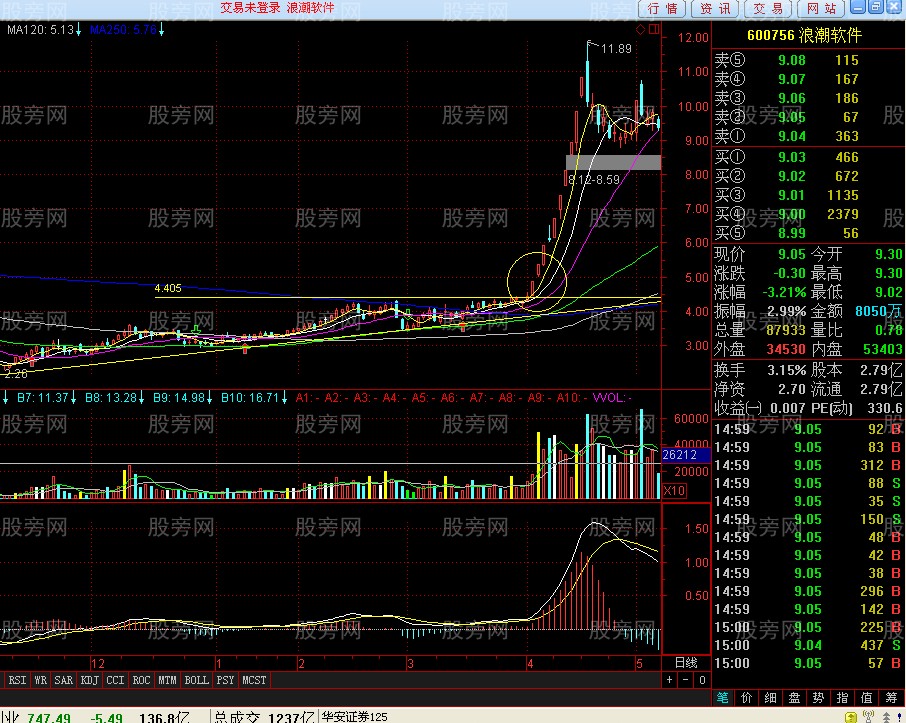Click the B9 down arrow in the volume header

pyautogui.click(x=209, y=398)
